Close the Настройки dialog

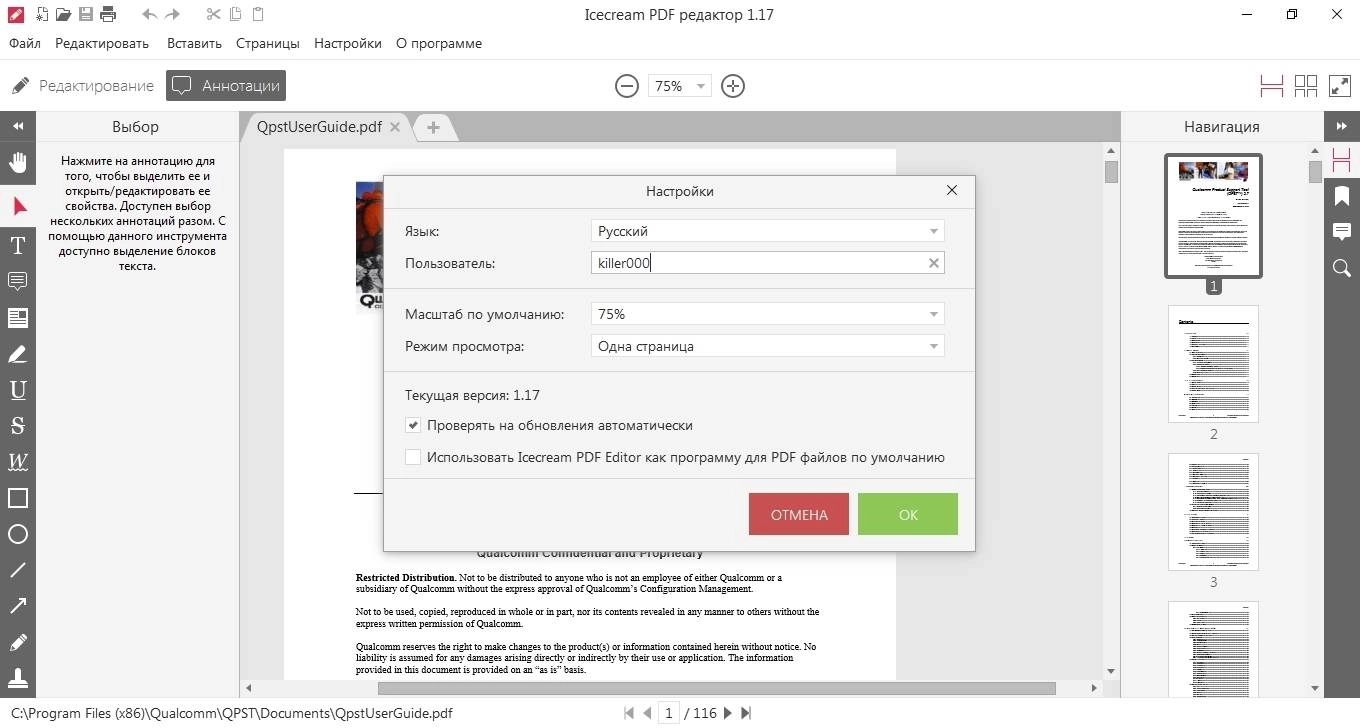pyautogui.click(x=952, y=190)
